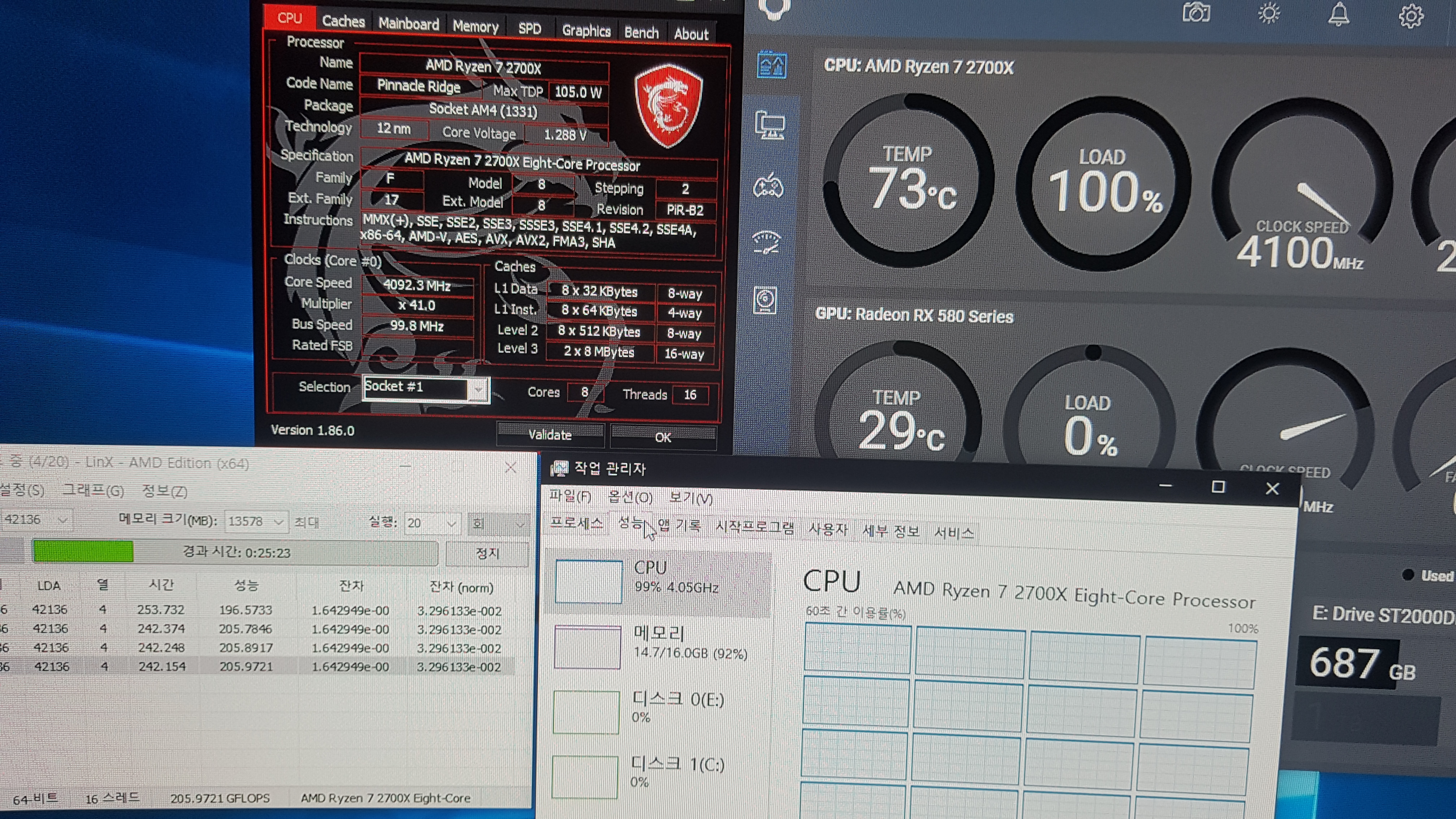
Task: Click the 성능 column header in LinX
Action: [246, 586]
